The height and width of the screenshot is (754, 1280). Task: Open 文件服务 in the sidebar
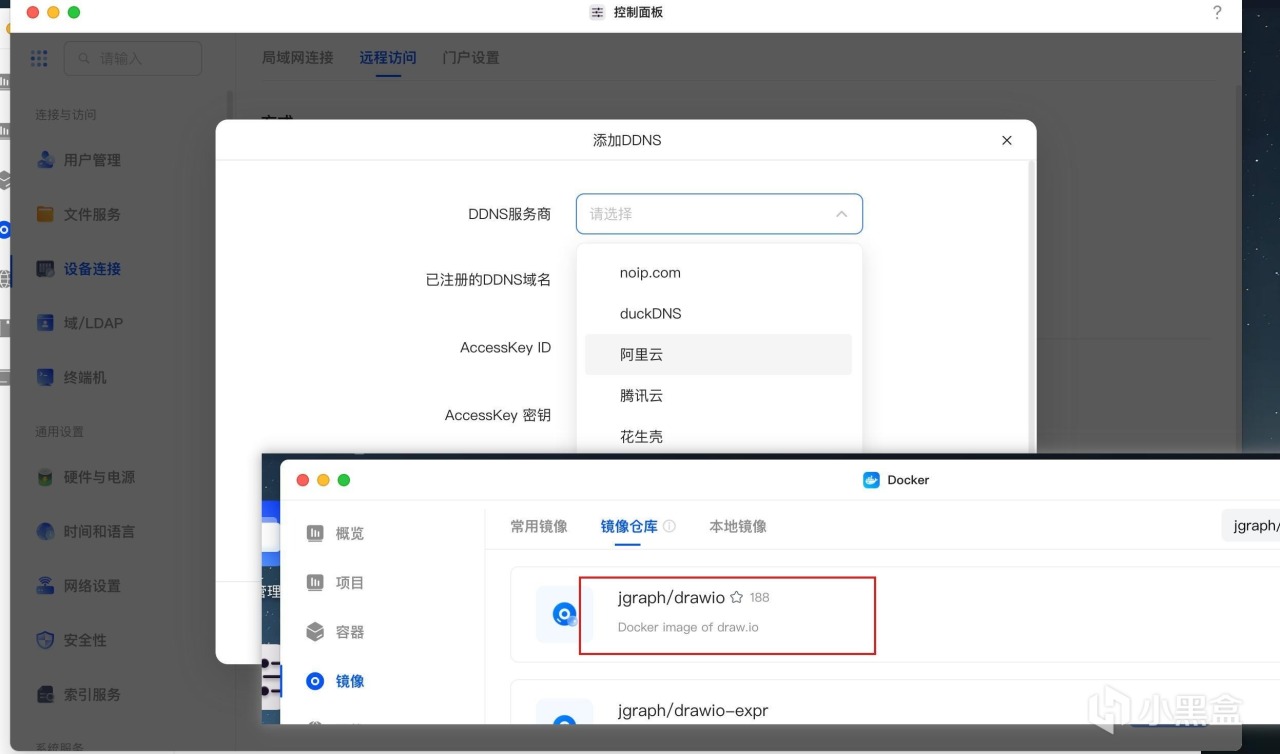click(92, 214)
